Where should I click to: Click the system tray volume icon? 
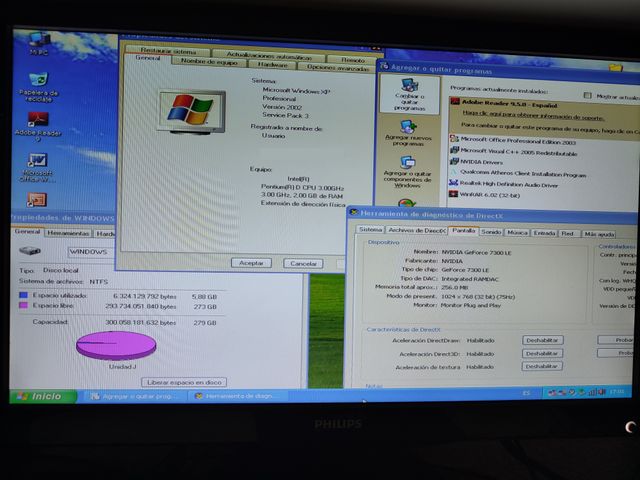[601, 392]
